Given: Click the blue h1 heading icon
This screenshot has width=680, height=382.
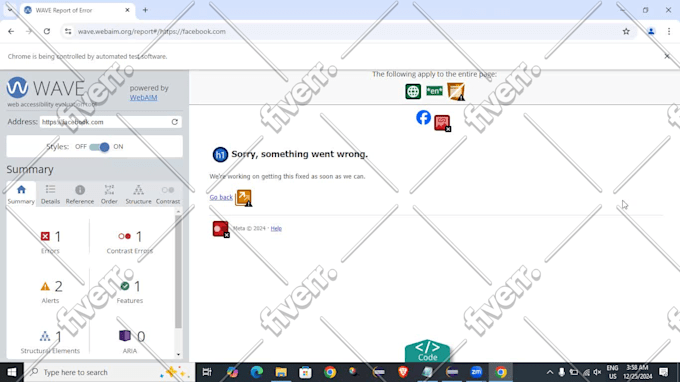Looking at the screenshot, I should 220,155.
